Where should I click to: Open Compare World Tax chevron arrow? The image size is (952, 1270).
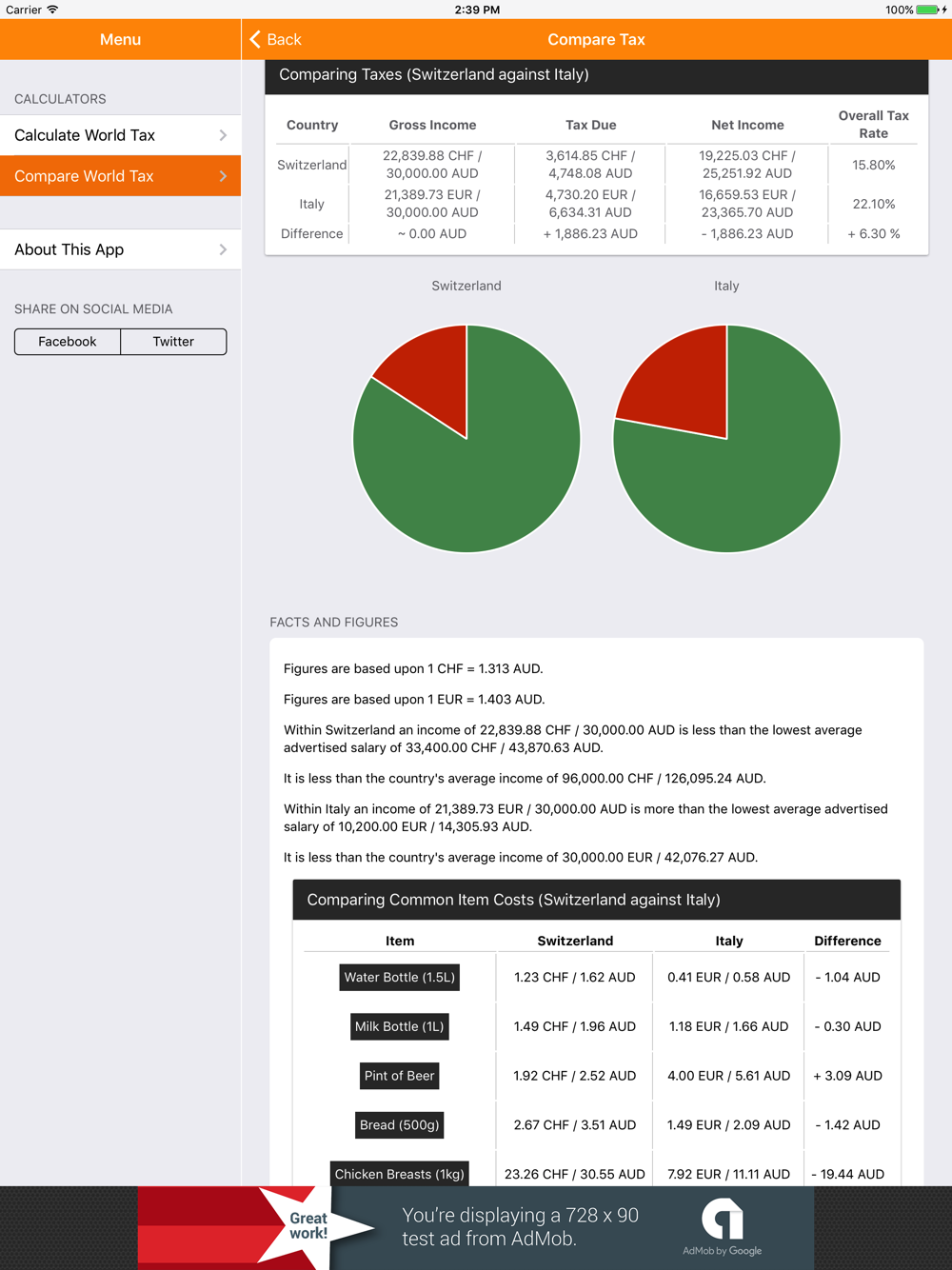click(223, 176)
